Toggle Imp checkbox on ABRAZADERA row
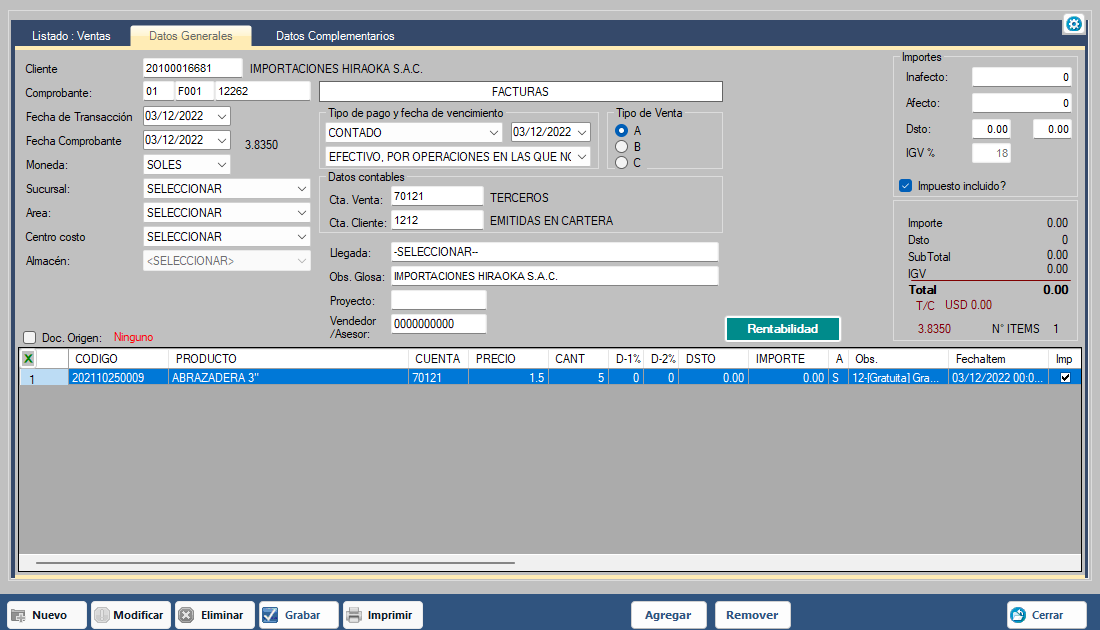 coord(1066,377)
